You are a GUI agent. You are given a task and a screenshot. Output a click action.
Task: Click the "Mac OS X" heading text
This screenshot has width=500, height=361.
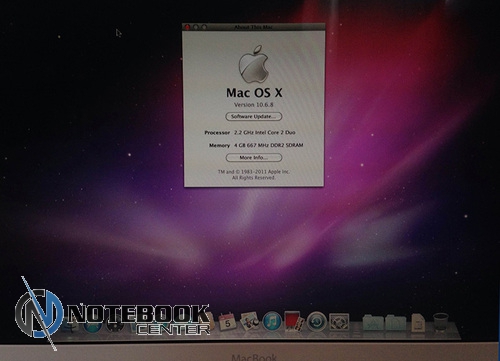click(x=254, y=93)
